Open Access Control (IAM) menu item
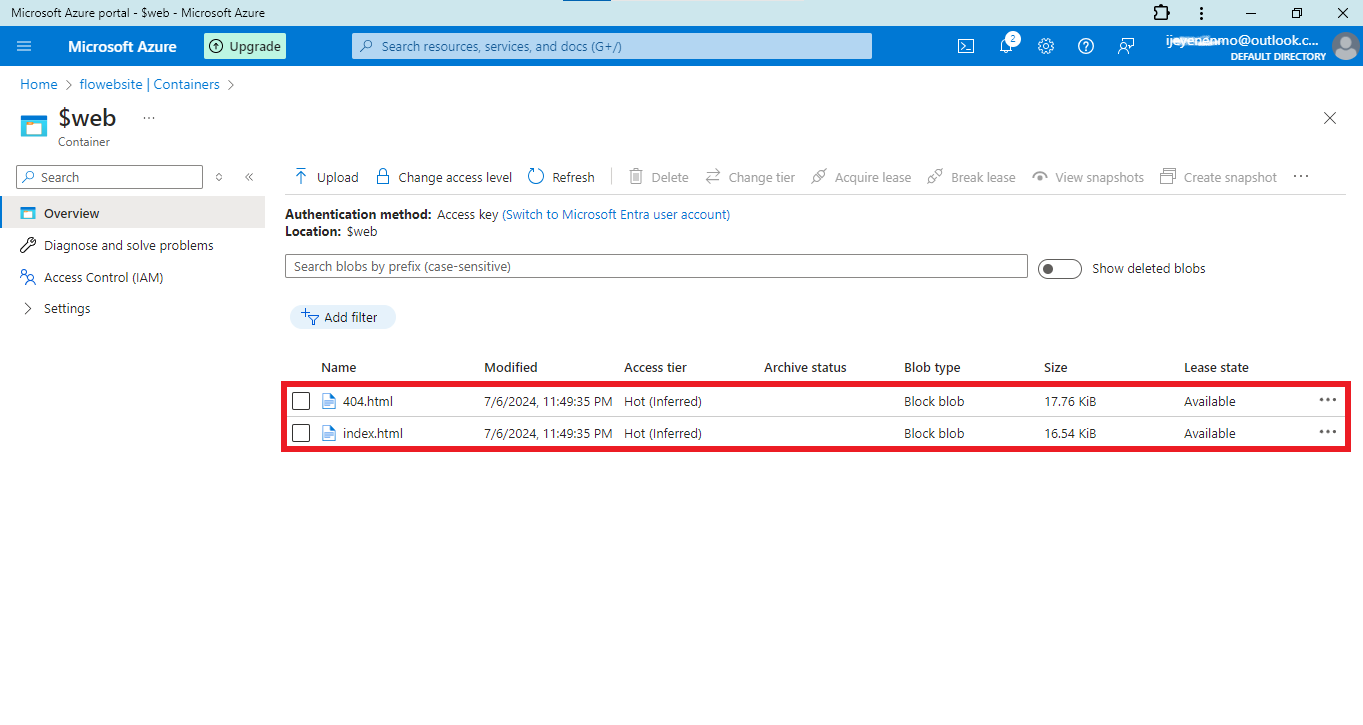1363x725 pixels. click(x=103, y=277)
